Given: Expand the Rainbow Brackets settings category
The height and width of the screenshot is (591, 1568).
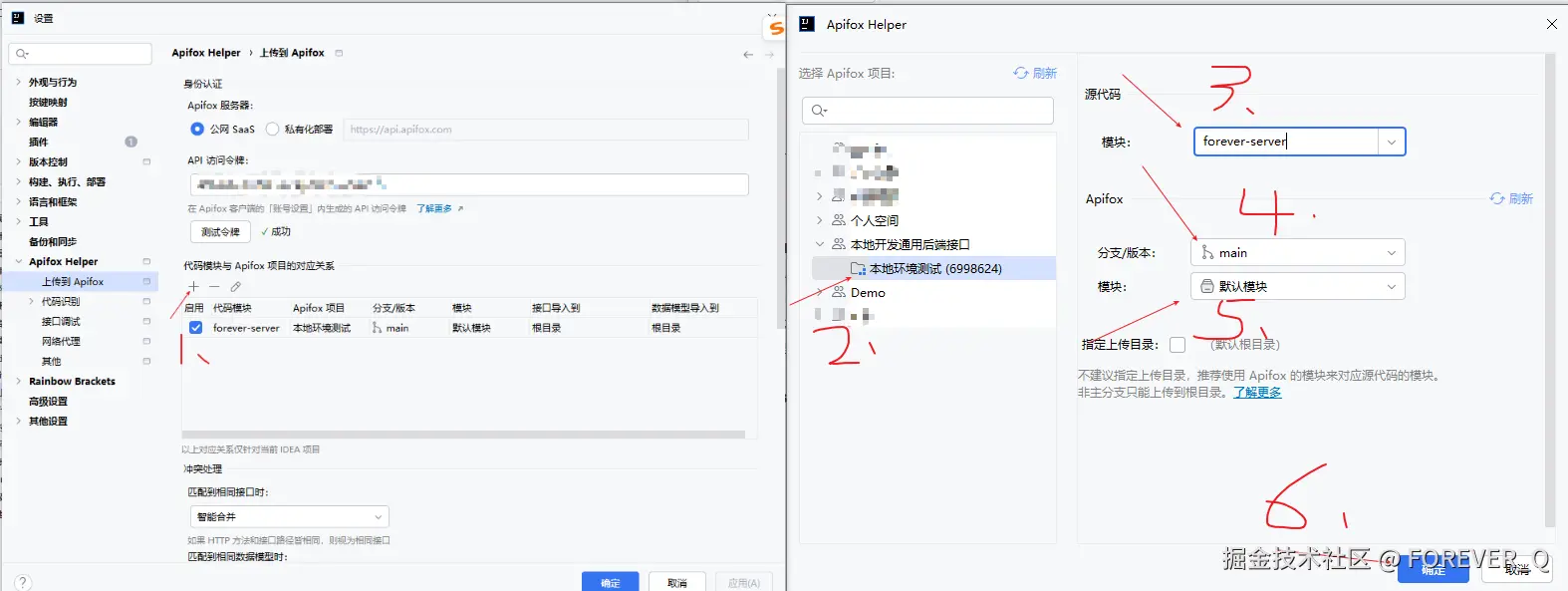Looking at the screenshot, I should (18, 381).
